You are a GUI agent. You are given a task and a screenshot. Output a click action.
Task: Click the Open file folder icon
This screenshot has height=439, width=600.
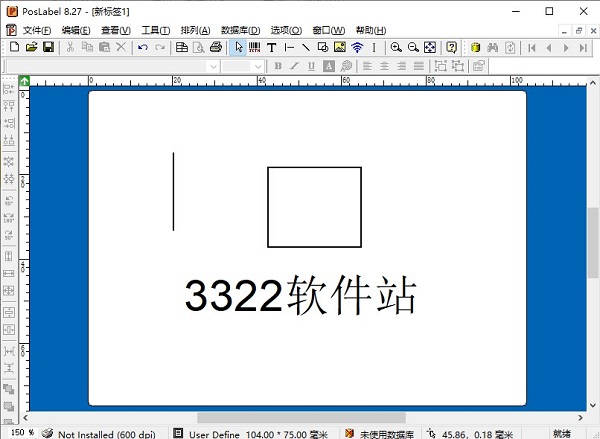(x=31, y=47)
